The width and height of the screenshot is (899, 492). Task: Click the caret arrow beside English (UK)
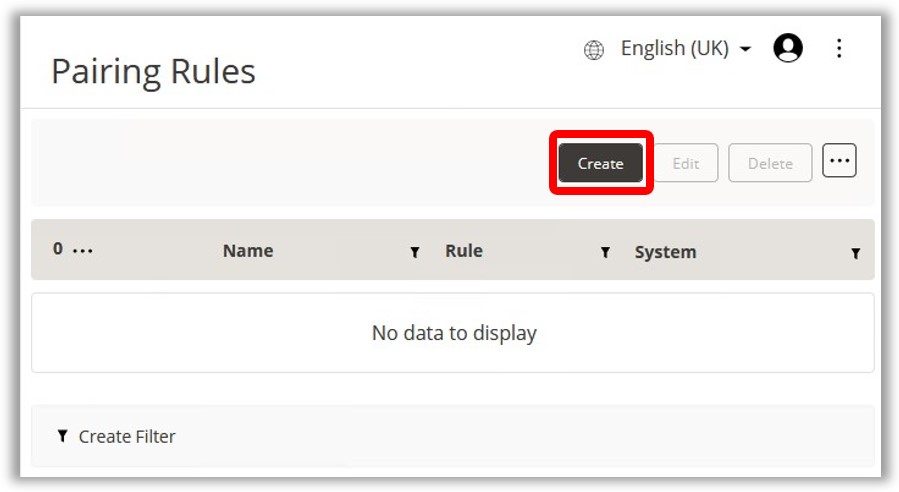tap(745, 50)
